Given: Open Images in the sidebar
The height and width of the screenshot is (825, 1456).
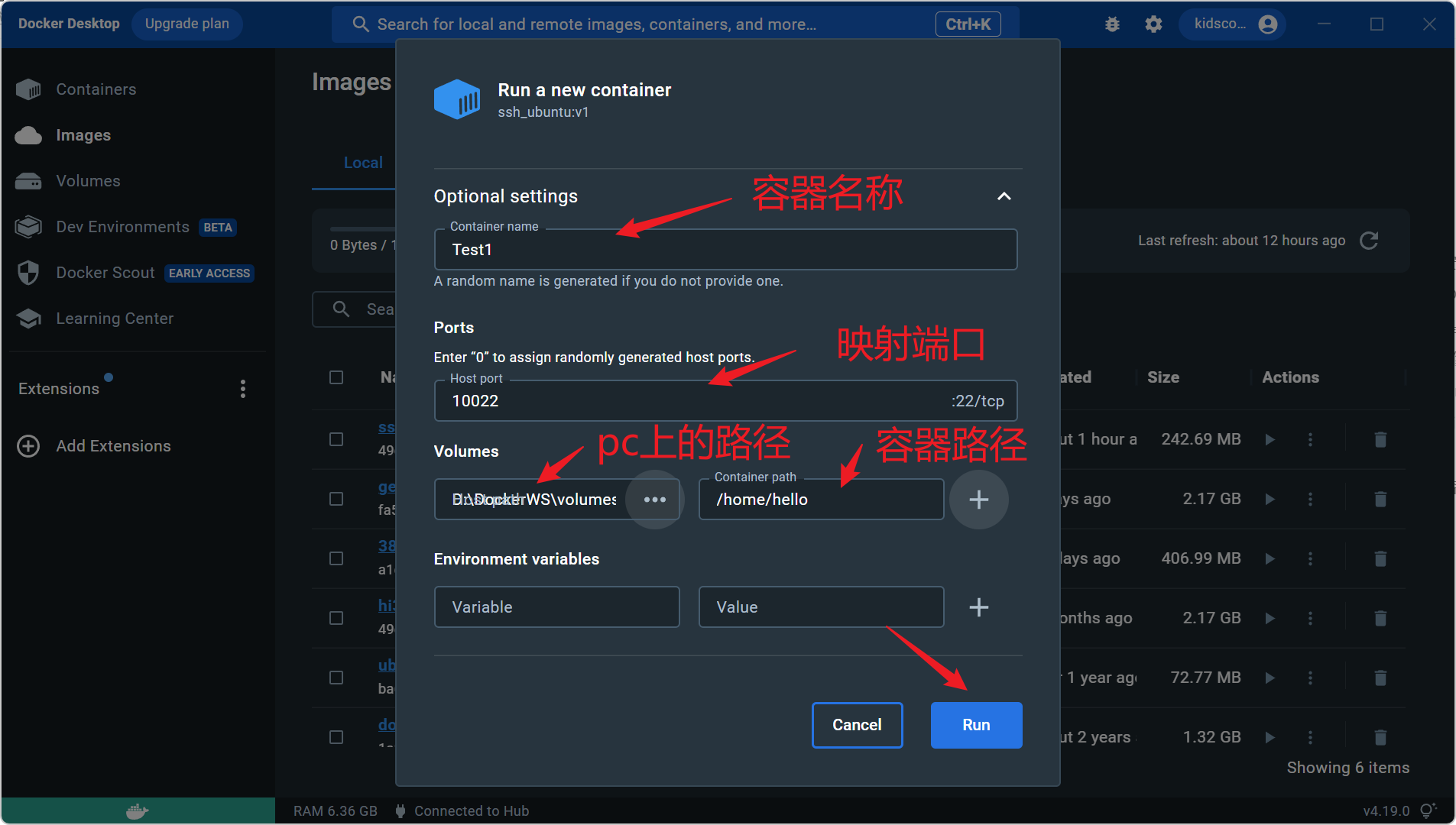Looking at the screenshot, I should pyautogui.click(x=83, y=135).
